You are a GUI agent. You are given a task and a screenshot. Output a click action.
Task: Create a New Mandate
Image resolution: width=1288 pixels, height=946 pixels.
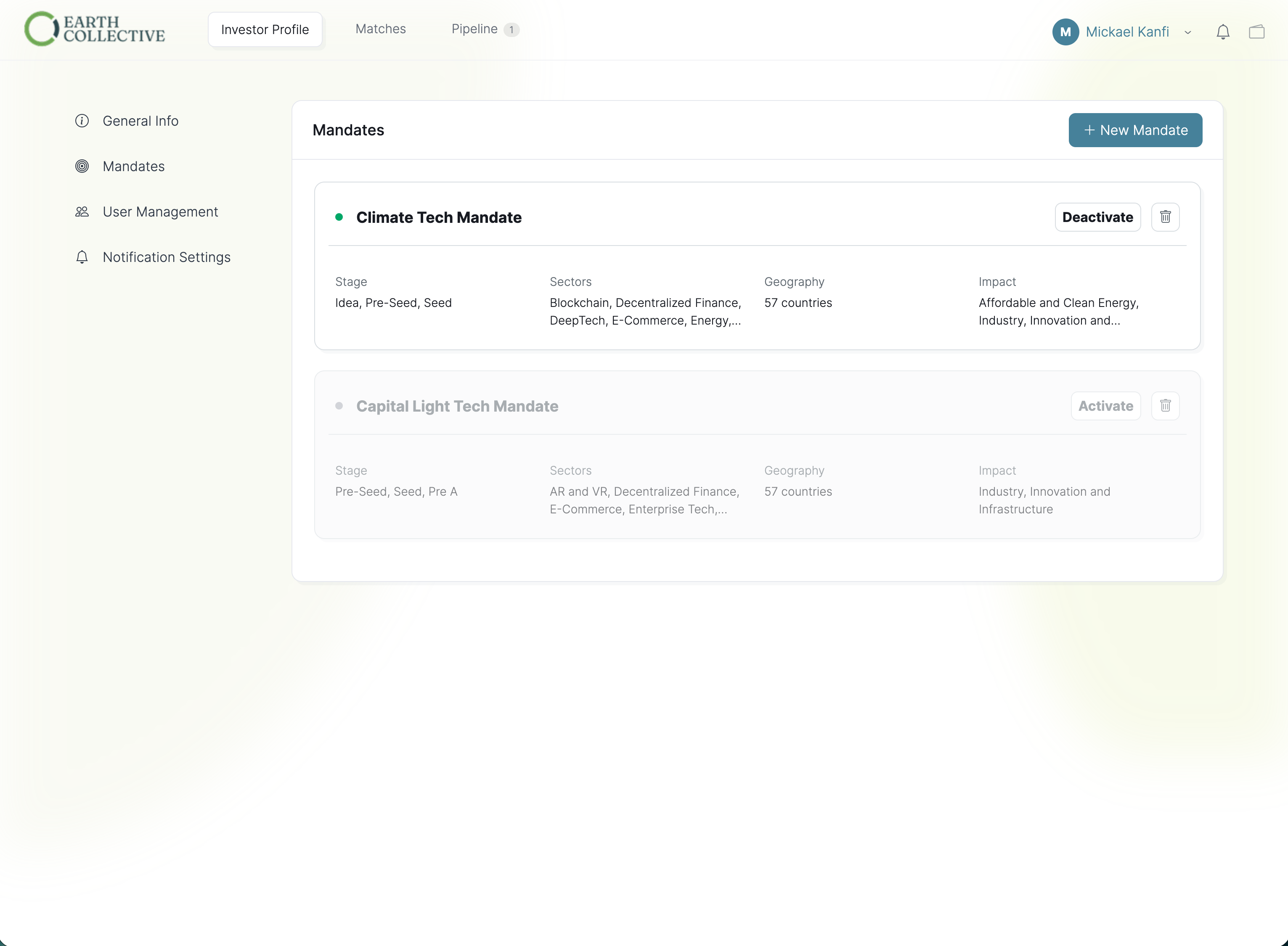(x=1134, y=130)
